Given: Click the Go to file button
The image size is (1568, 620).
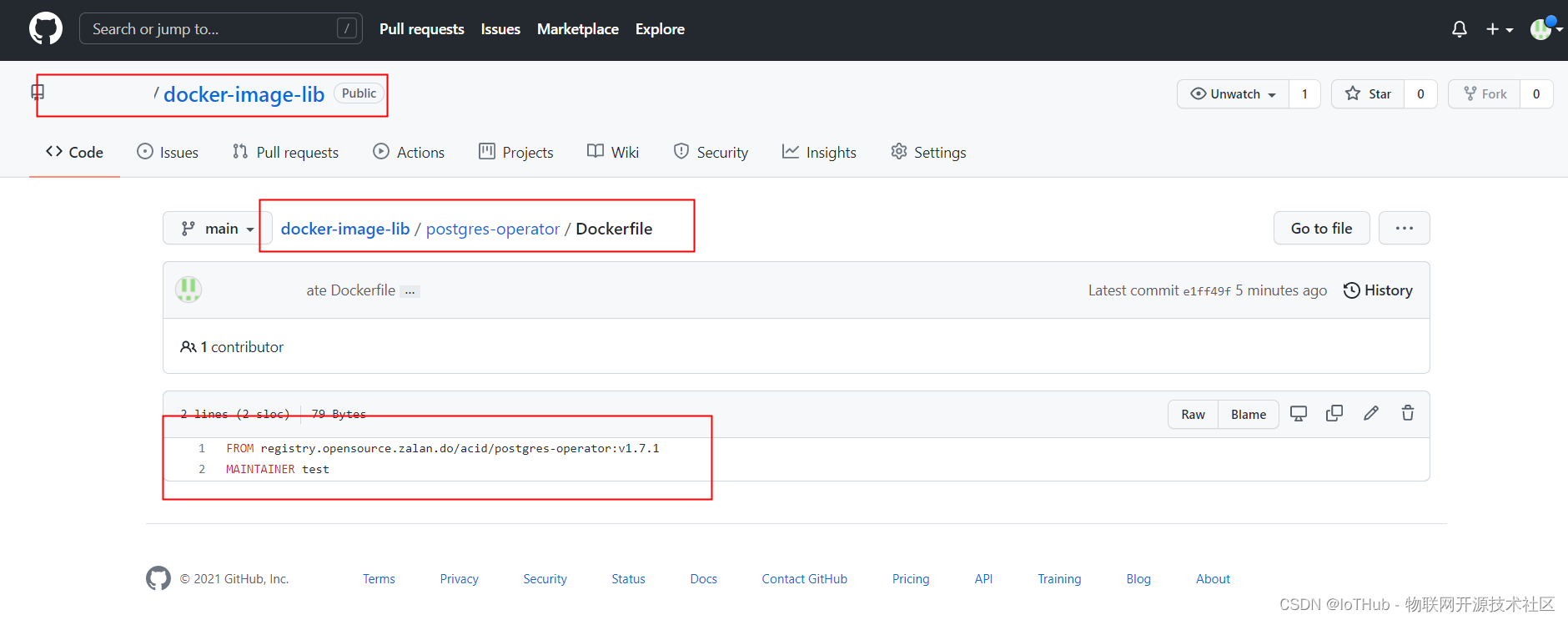Looking at the screenshot, I should click(1321, 228).
